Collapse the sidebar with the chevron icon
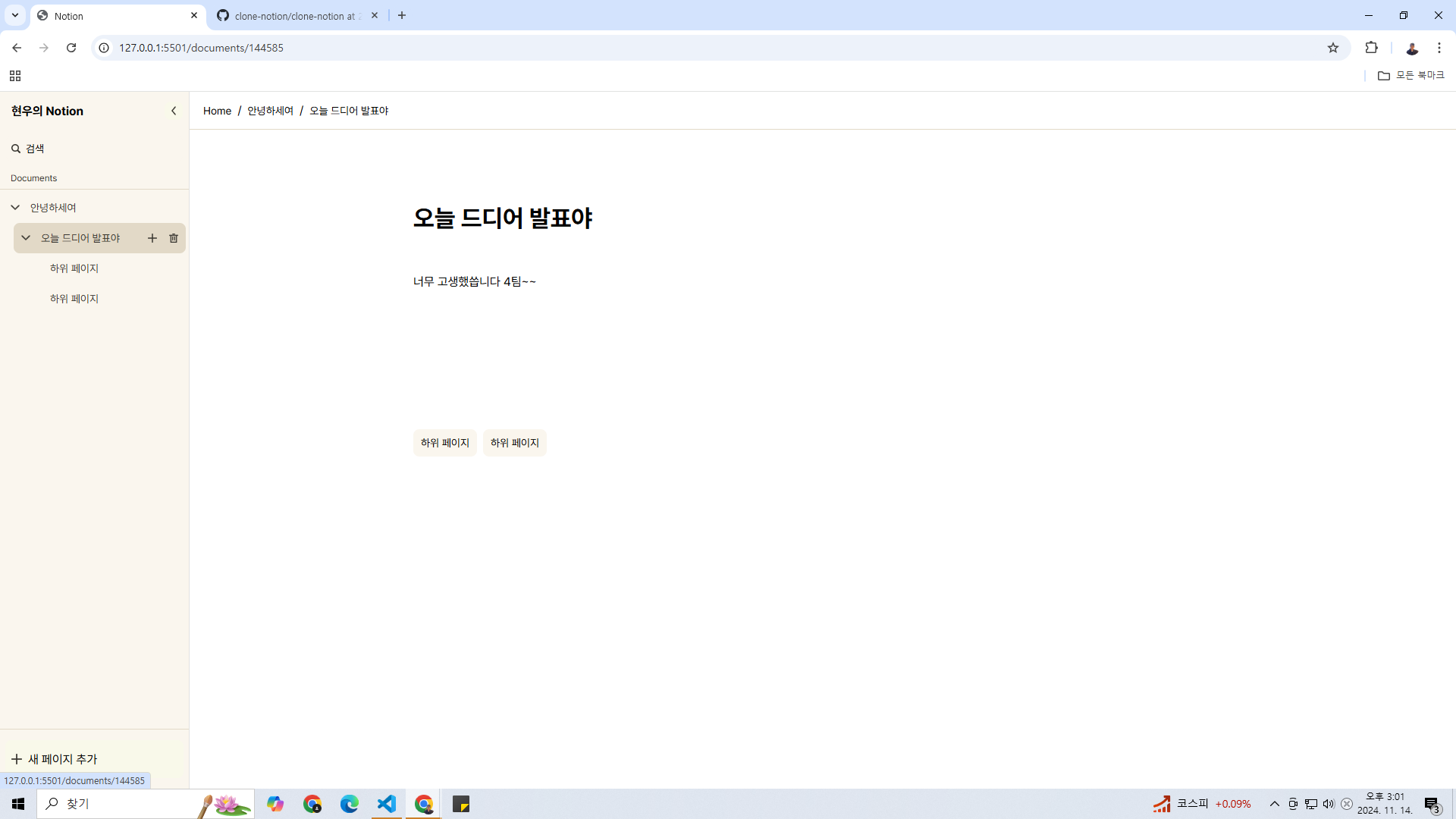This screenshot has height=819, width=1456. click(174, 111)
